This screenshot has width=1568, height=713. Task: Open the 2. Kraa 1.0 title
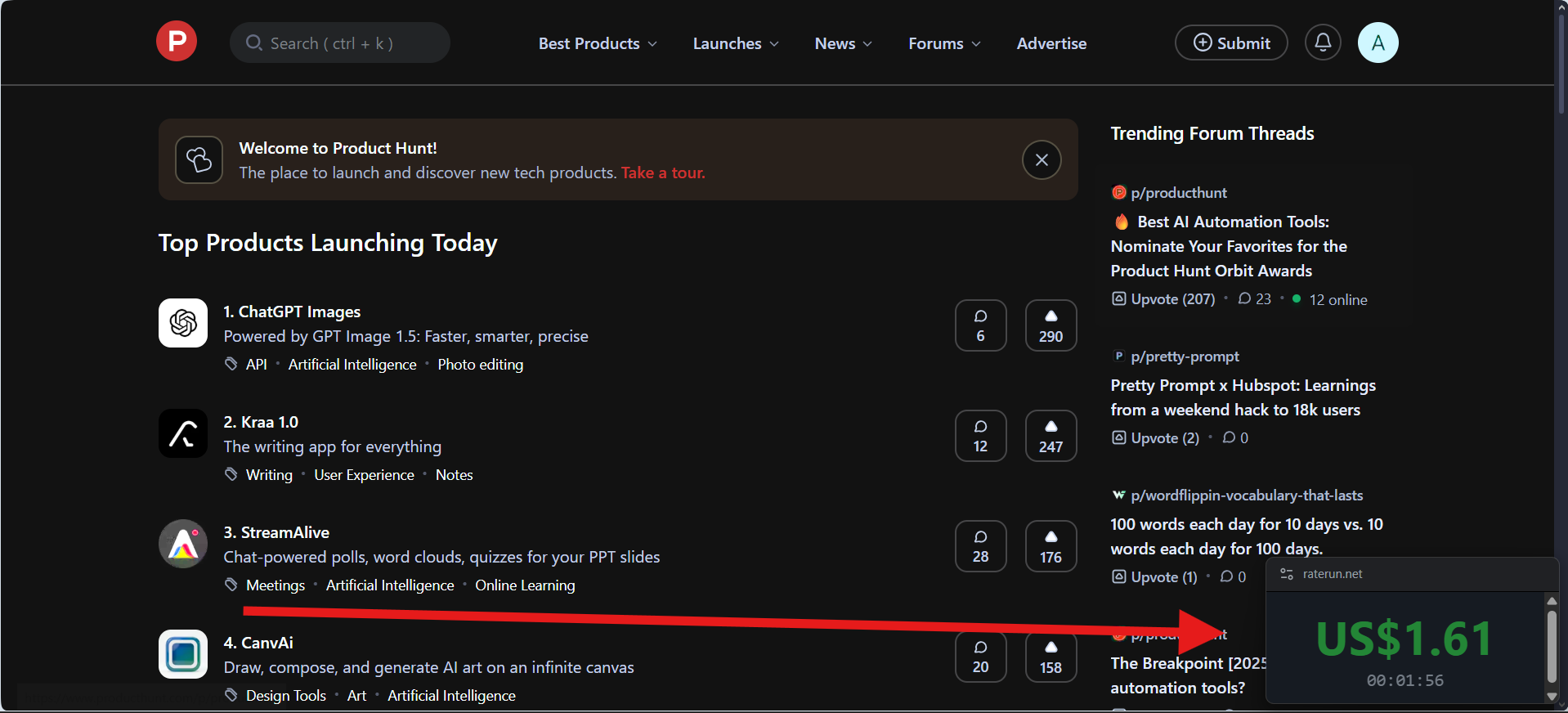coord(261,422)
